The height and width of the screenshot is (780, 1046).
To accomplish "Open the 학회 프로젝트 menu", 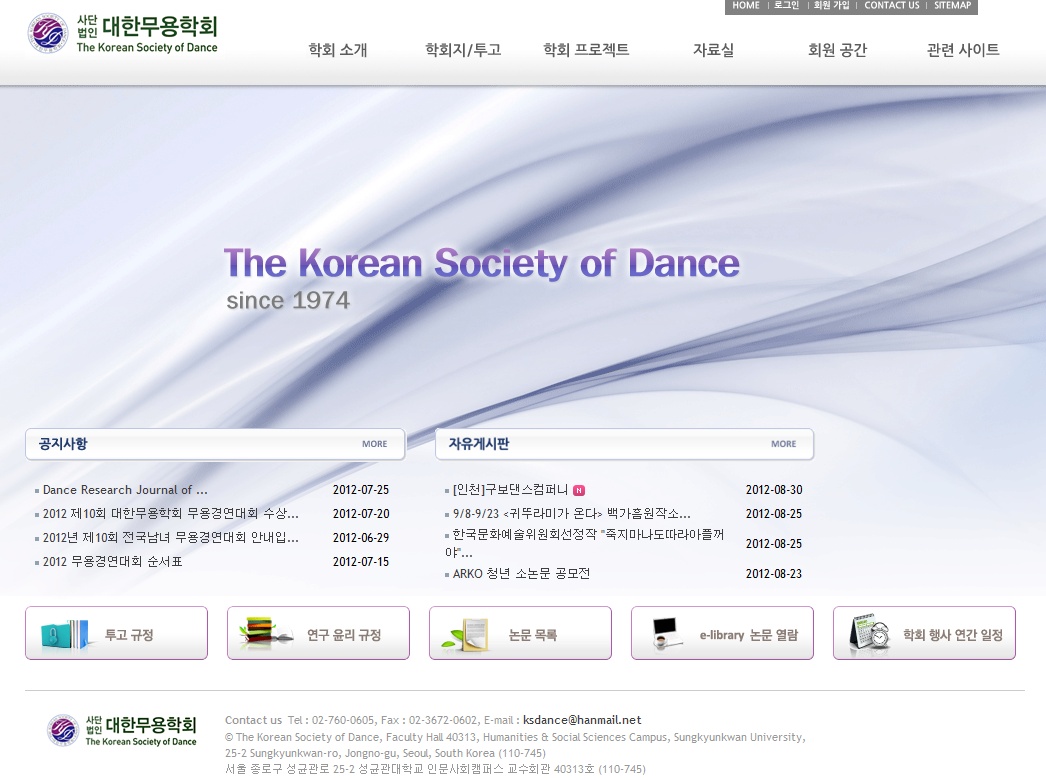I will pyautogui.click(x=586, y=50).
